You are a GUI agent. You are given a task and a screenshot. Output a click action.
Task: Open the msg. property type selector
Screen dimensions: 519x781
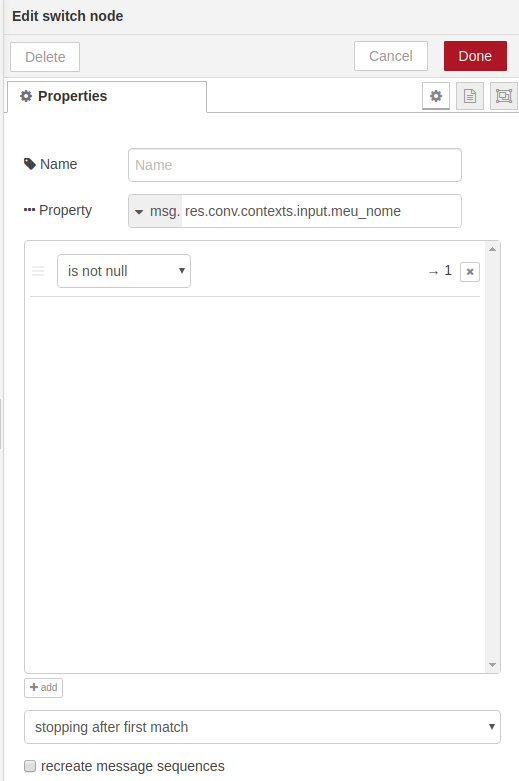click(x=156, y=211)
